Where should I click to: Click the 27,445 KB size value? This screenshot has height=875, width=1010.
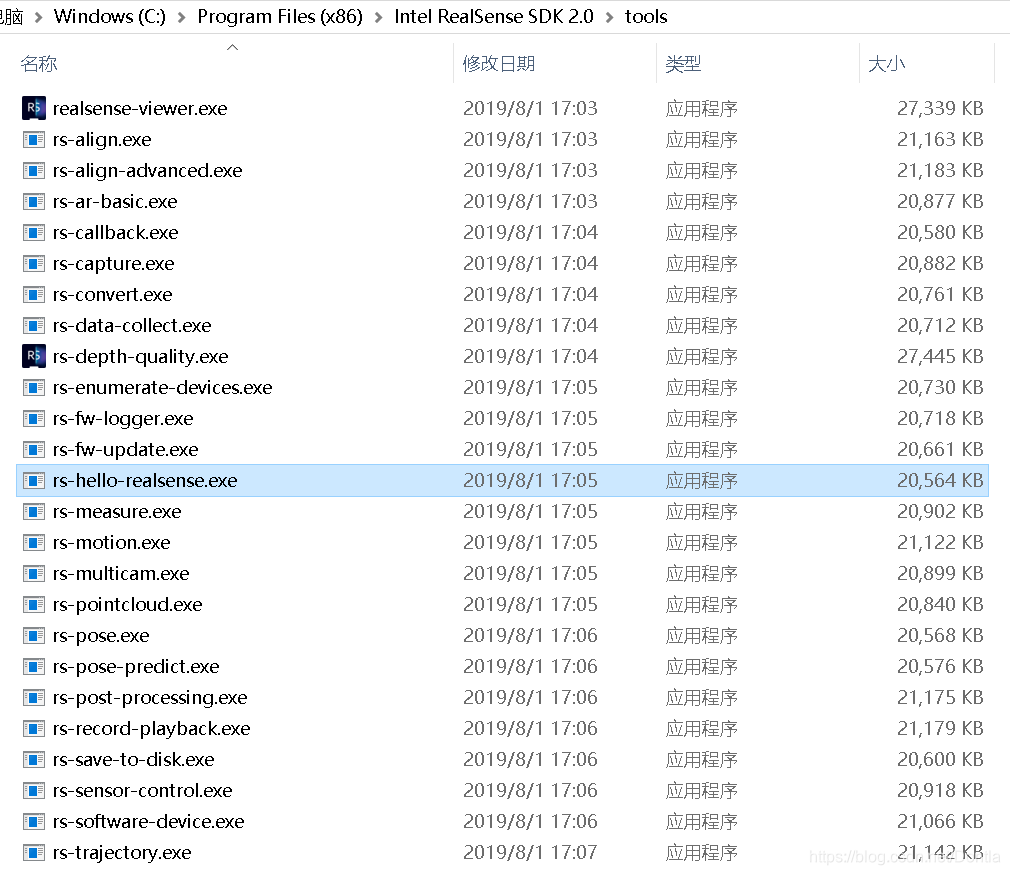[940, 356]
